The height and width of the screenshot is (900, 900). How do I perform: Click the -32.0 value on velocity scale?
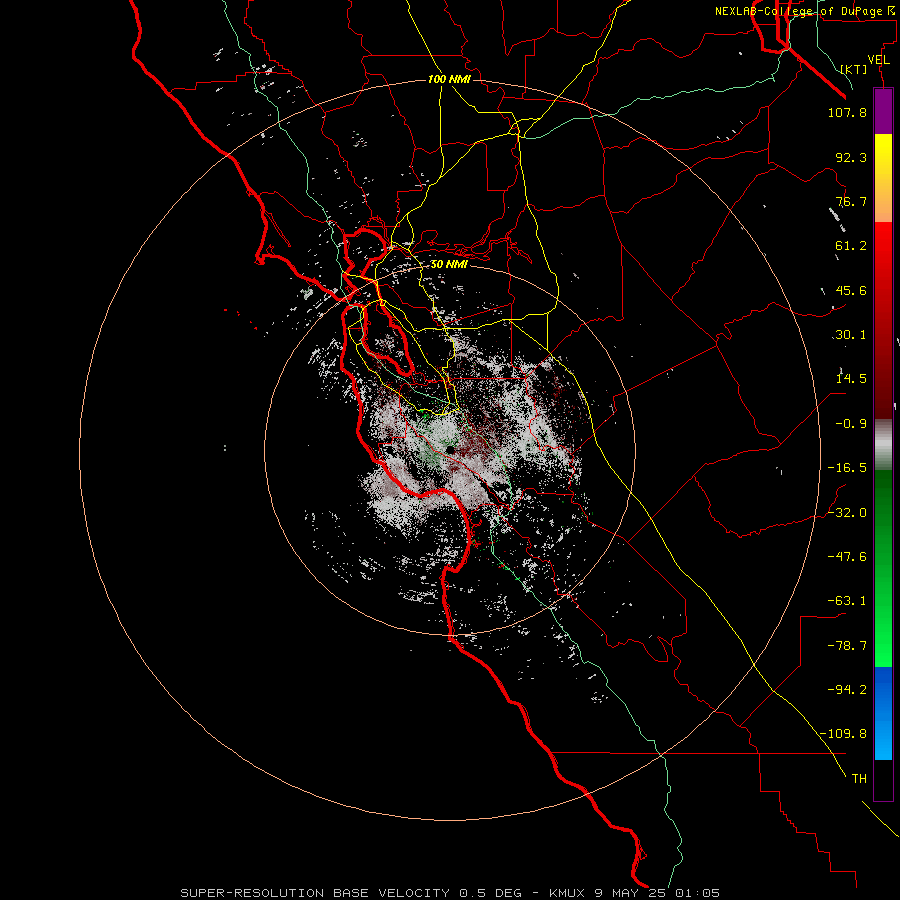click(847, 513)
